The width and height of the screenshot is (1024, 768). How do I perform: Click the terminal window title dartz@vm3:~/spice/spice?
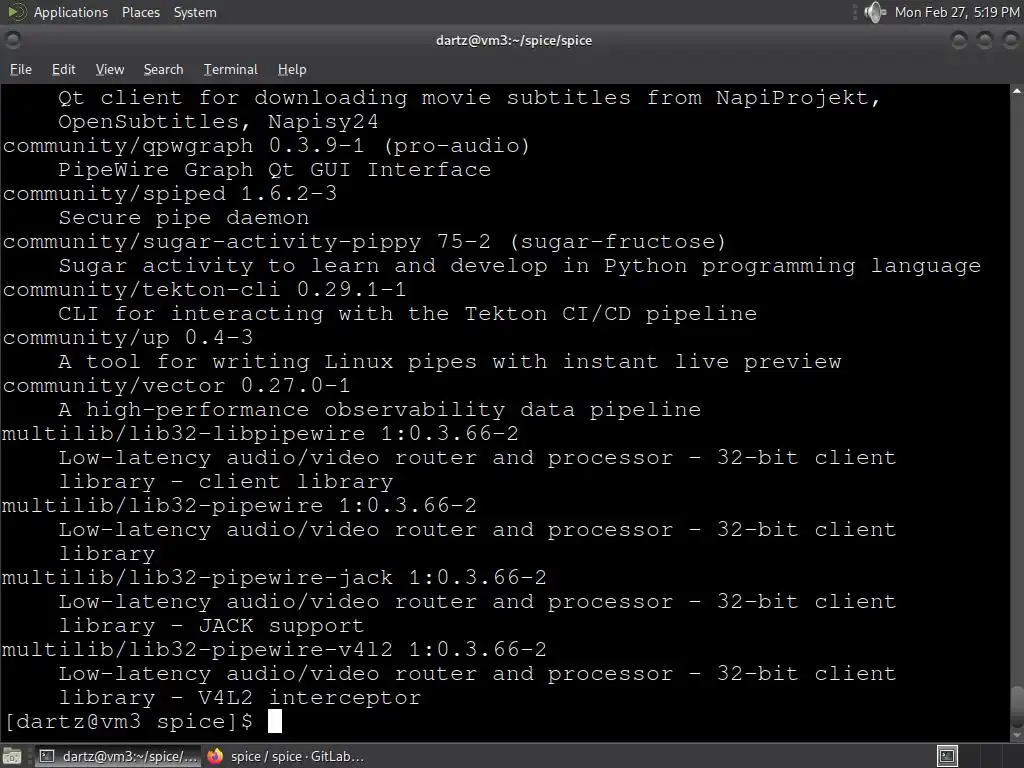point(514,40)
